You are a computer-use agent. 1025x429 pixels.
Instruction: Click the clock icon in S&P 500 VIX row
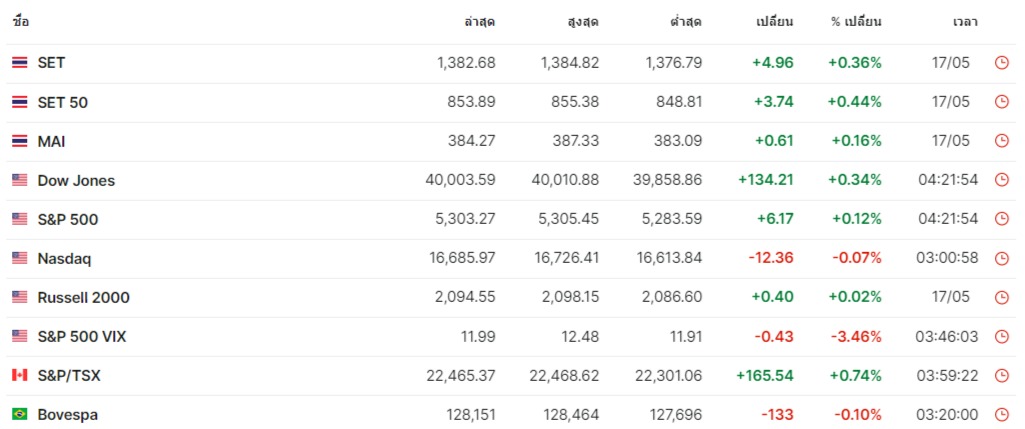[1002, 336]
